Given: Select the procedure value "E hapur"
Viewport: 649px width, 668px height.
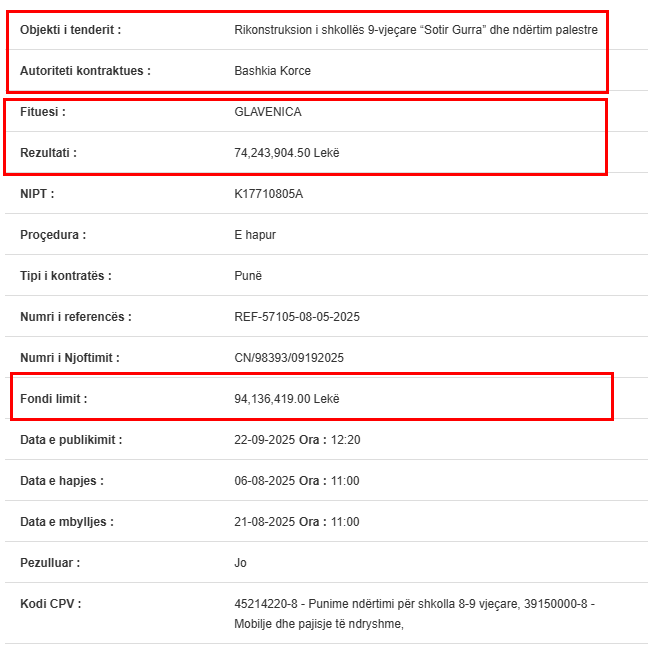Looking at the screenshot, I should pyautogui.click(x=254, y=235).
